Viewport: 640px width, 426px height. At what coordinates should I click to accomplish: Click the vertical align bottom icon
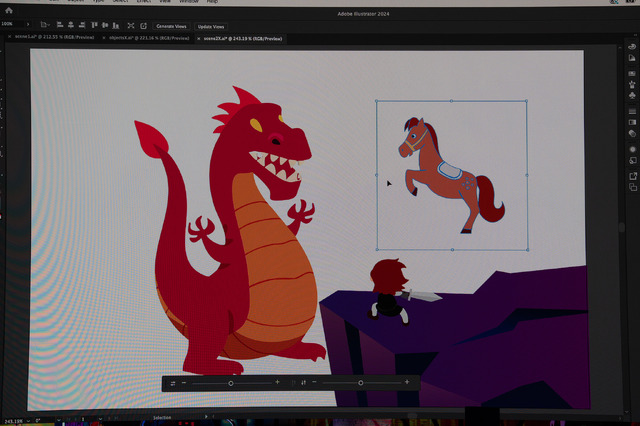click(116, 25)
